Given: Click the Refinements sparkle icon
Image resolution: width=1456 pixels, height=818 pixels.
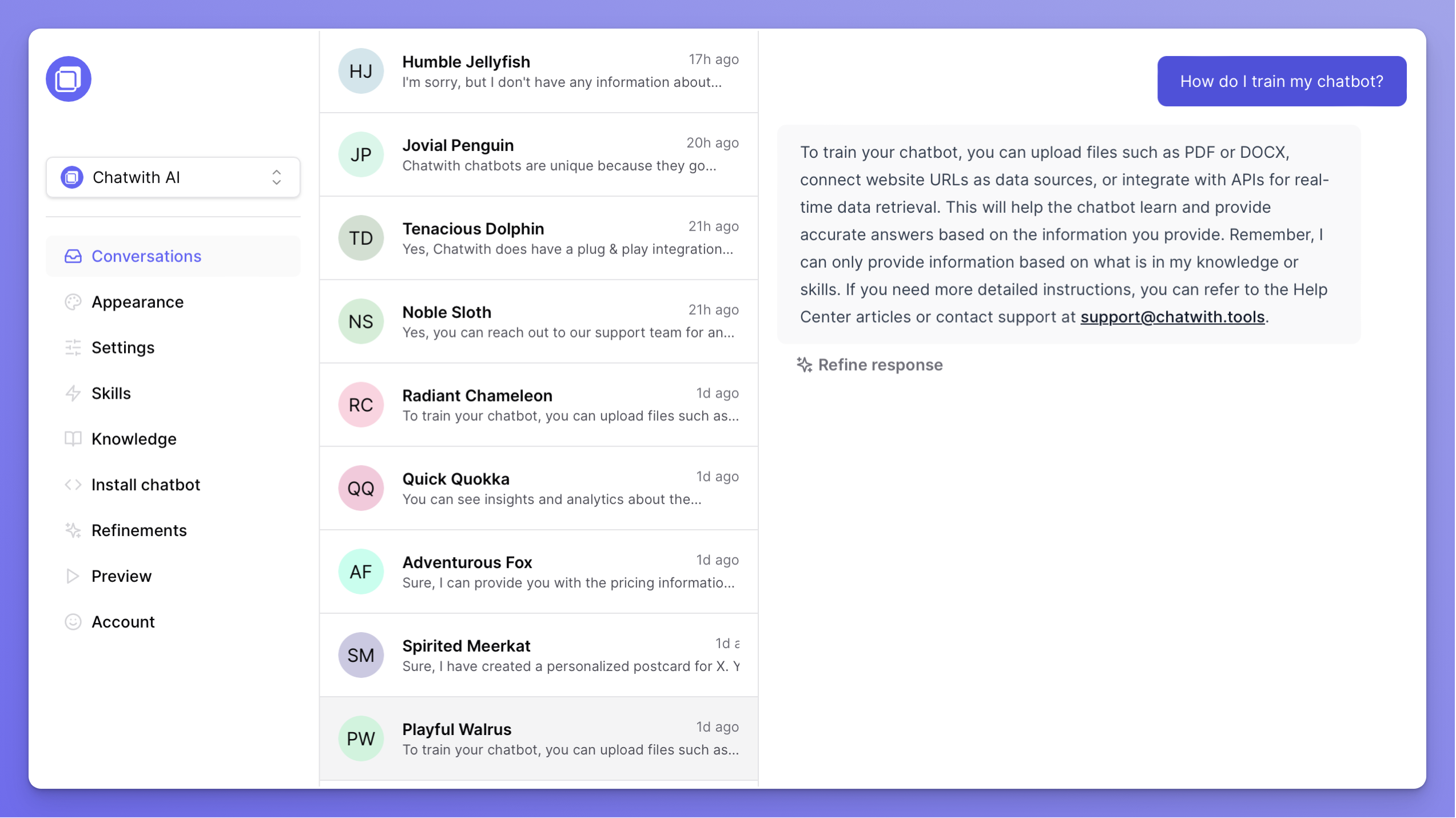Looking at the screenshot, I should [73, 530].
